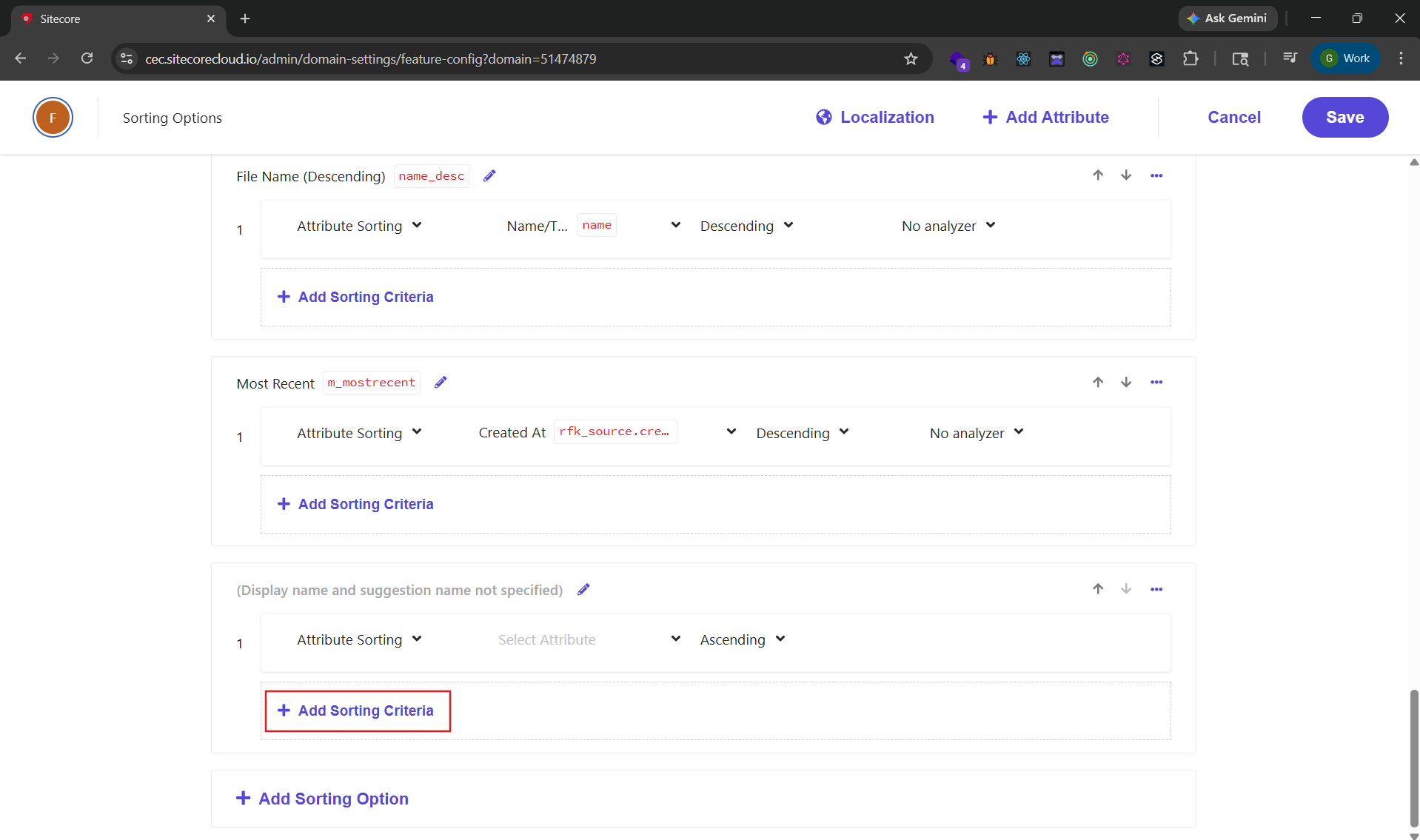Click Add Sorting Option at the bottom

click(322, 799)
